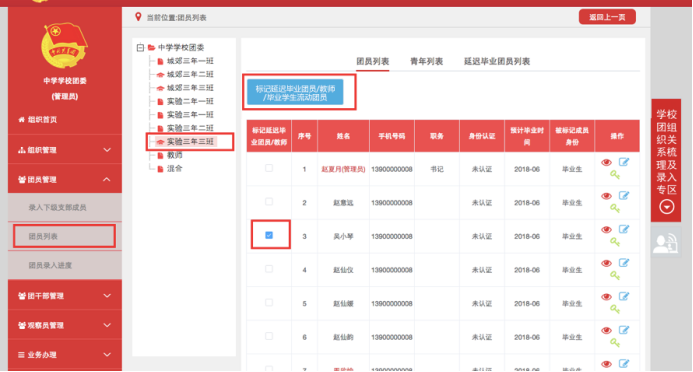Click the green key icon for row 2

615,208
